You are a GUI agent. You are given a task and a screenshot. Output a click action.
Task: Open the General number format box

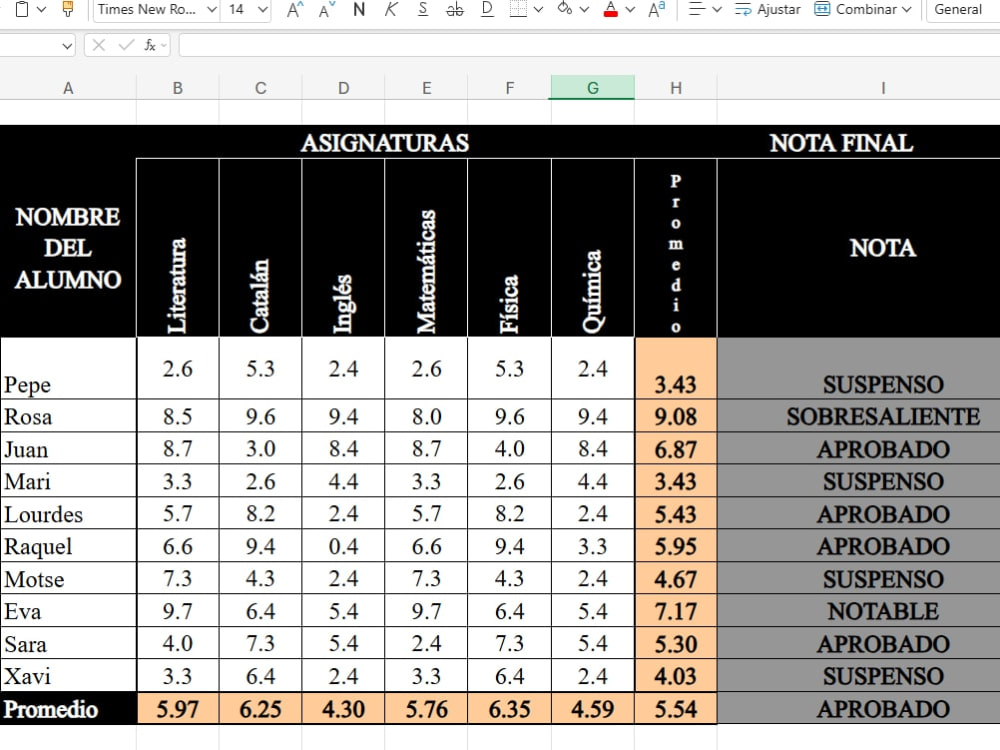coord(963,10)
